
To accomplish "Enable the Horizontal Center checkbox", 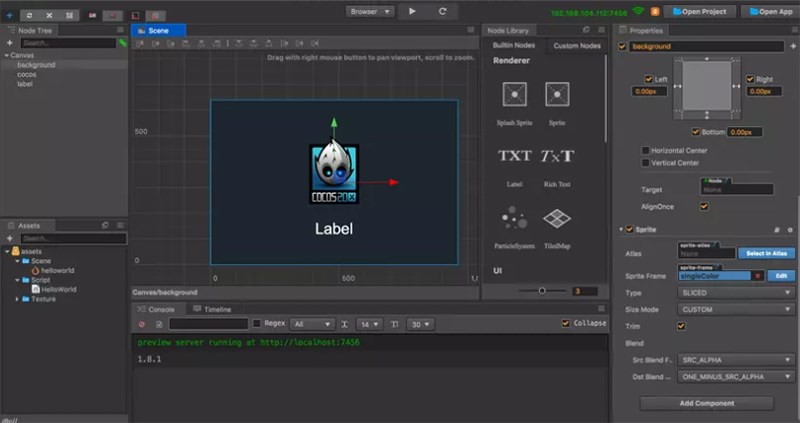I will click(645, 150).
